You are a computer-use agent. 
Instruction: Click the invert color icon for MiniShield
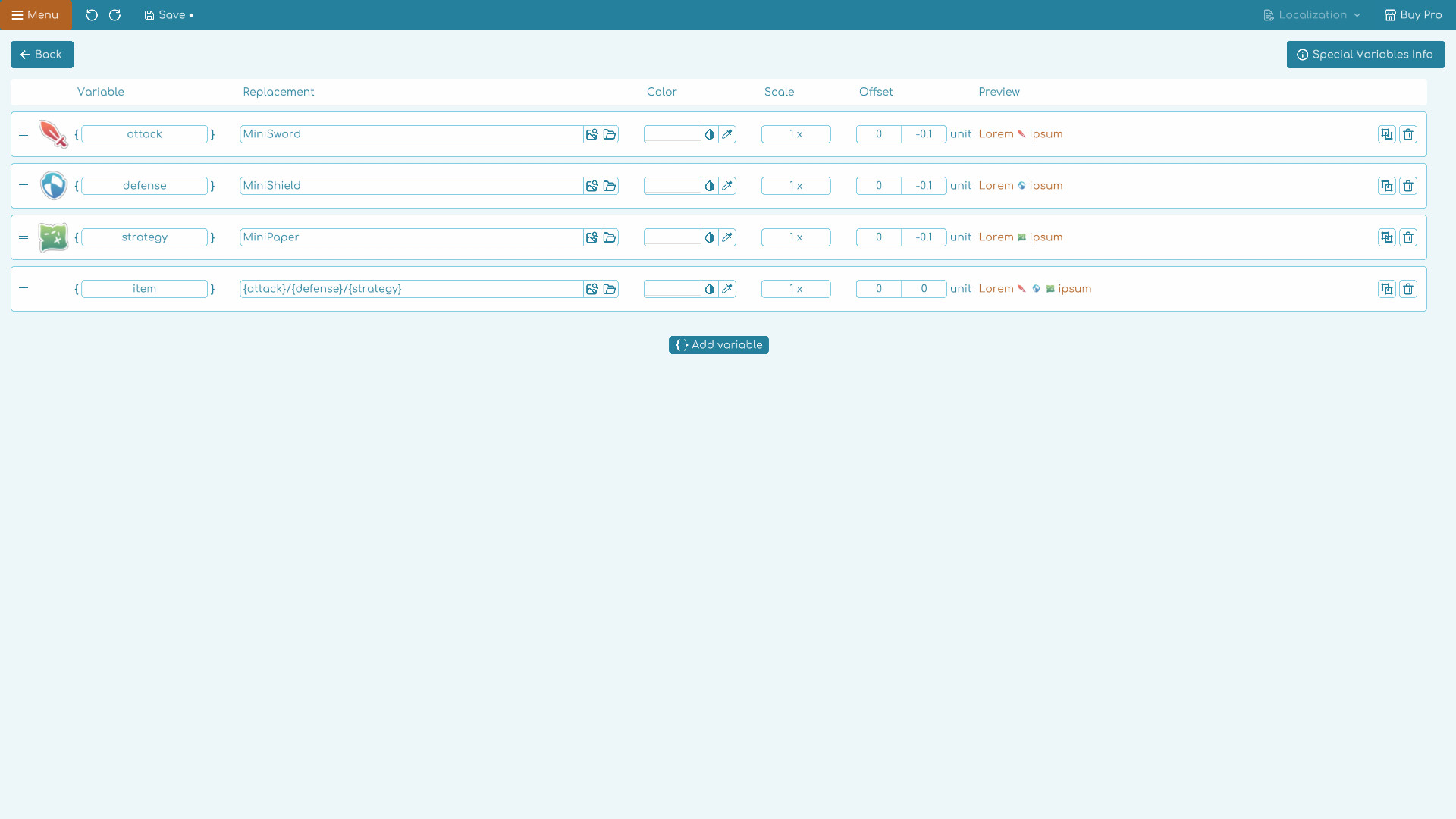(710, 185)
